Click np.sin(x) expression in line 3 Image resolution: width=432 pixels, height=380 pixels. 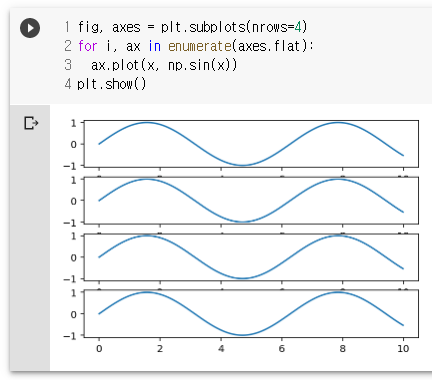point(199,65)
